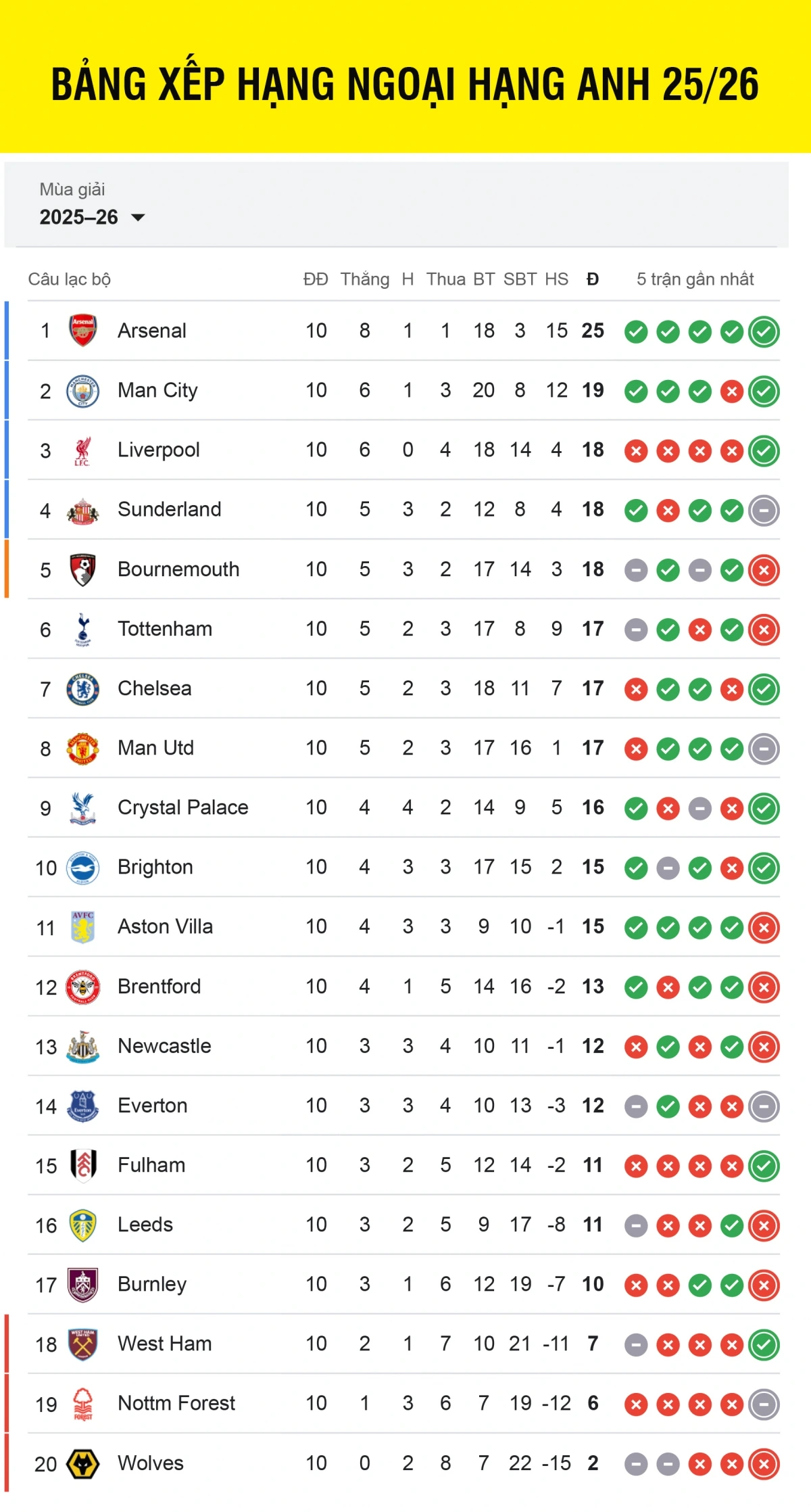Open the 2025–26 season dropdown

click(92, 217)
